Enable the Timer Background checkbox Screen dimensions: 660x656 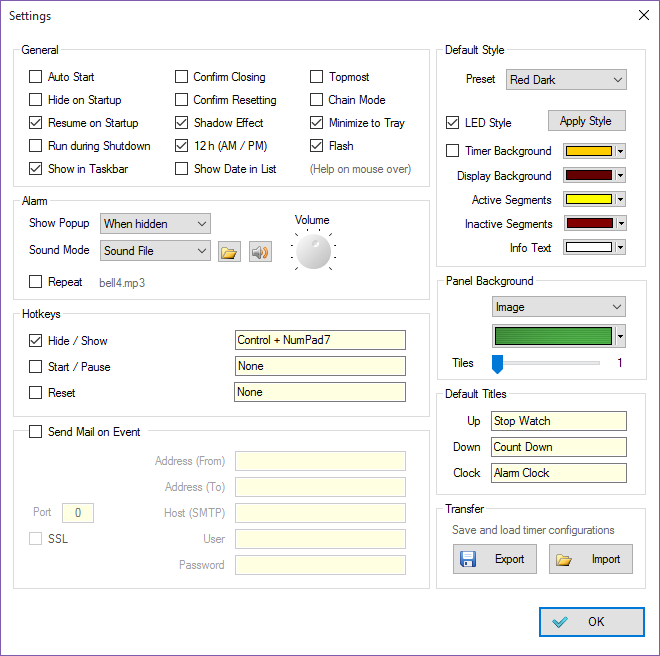[x=452, y=150]
